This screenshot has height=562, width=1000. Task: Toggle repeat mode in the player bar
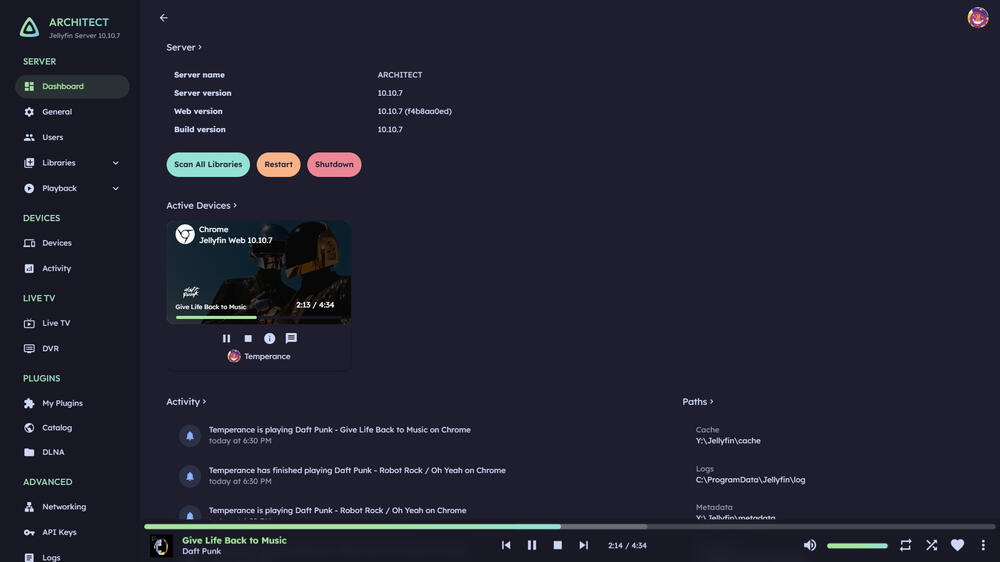pyautogui.click(x=905, y=545)
